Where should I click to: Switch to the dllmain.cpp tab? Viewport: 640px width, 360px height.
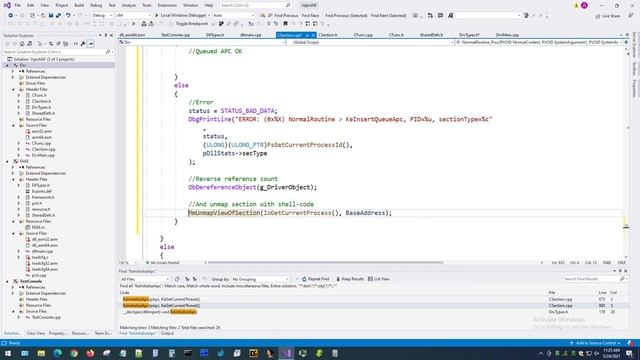pyautogui.click(x=251, y=35)
